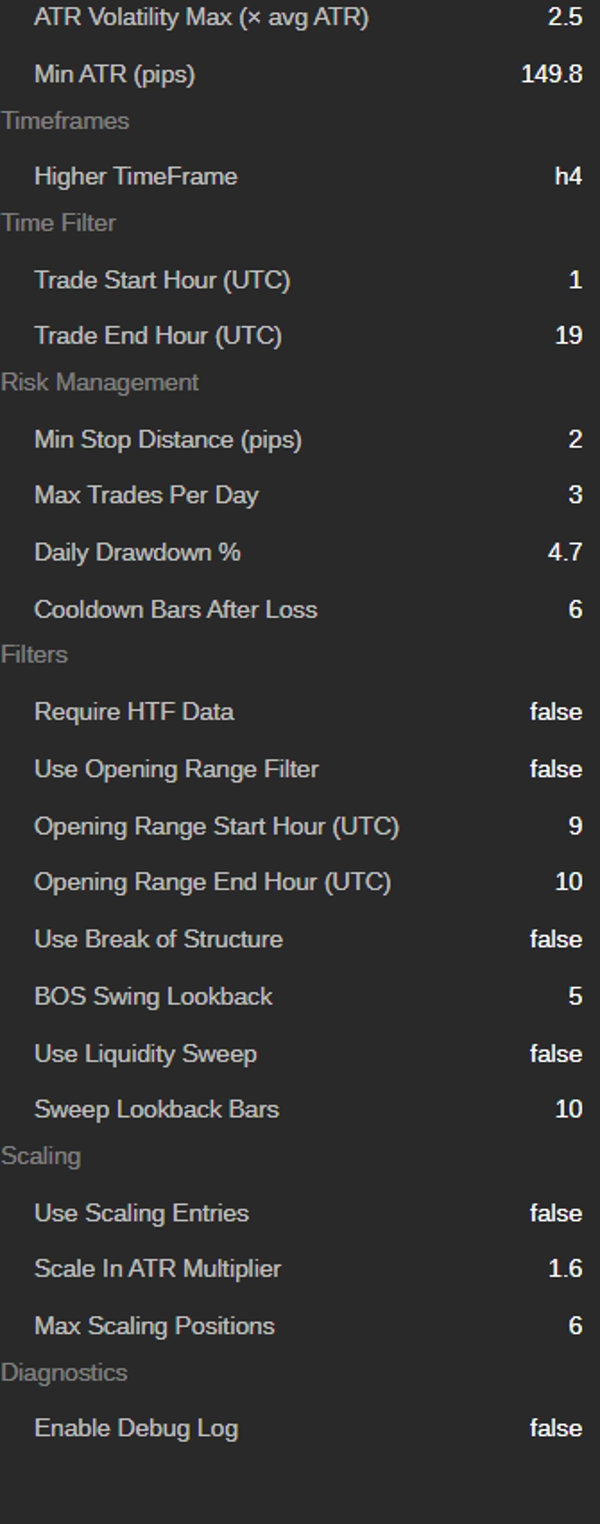
Task: Collapse the Diagnostics section header
Action: (x=64, y=1372)
